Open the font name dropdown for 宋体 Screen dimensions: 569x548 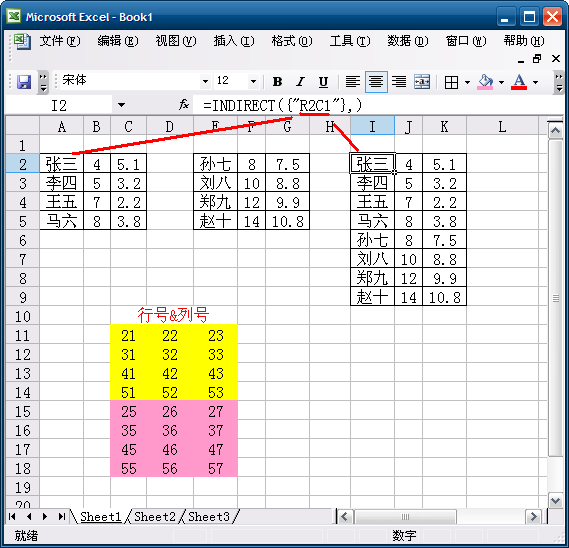click(205, 81)
